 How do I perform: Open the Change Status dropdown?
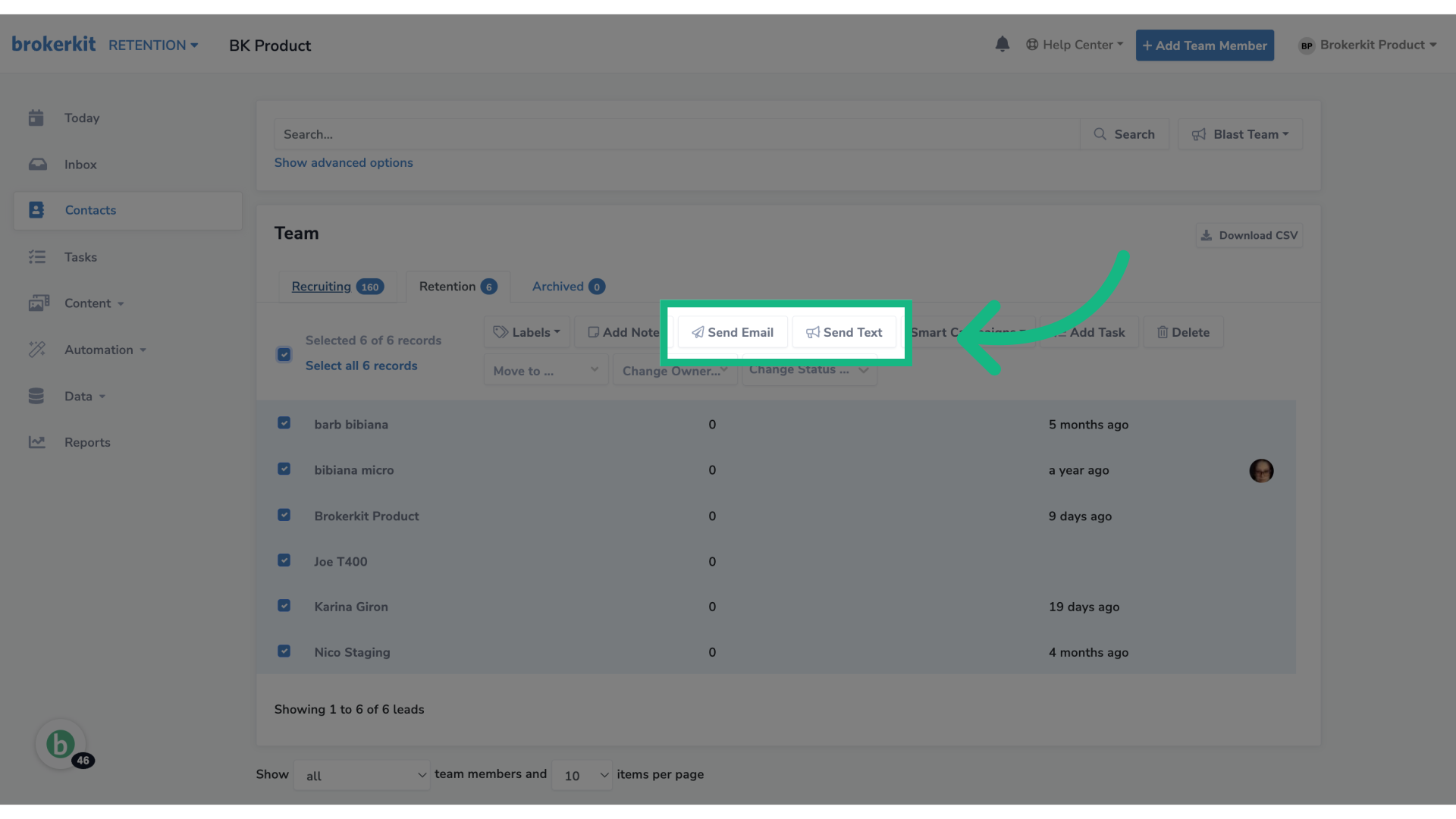click(809, 370)
